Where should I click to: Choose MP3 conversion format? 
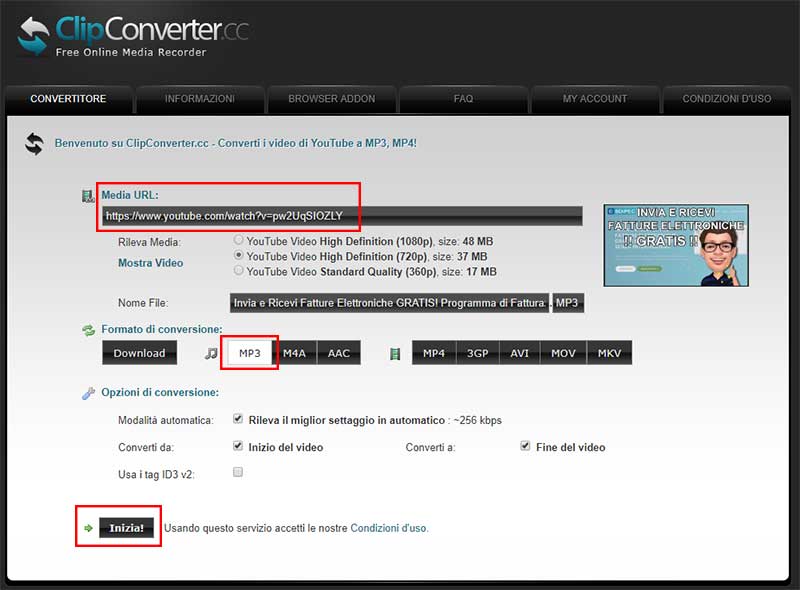pos(249,353)
